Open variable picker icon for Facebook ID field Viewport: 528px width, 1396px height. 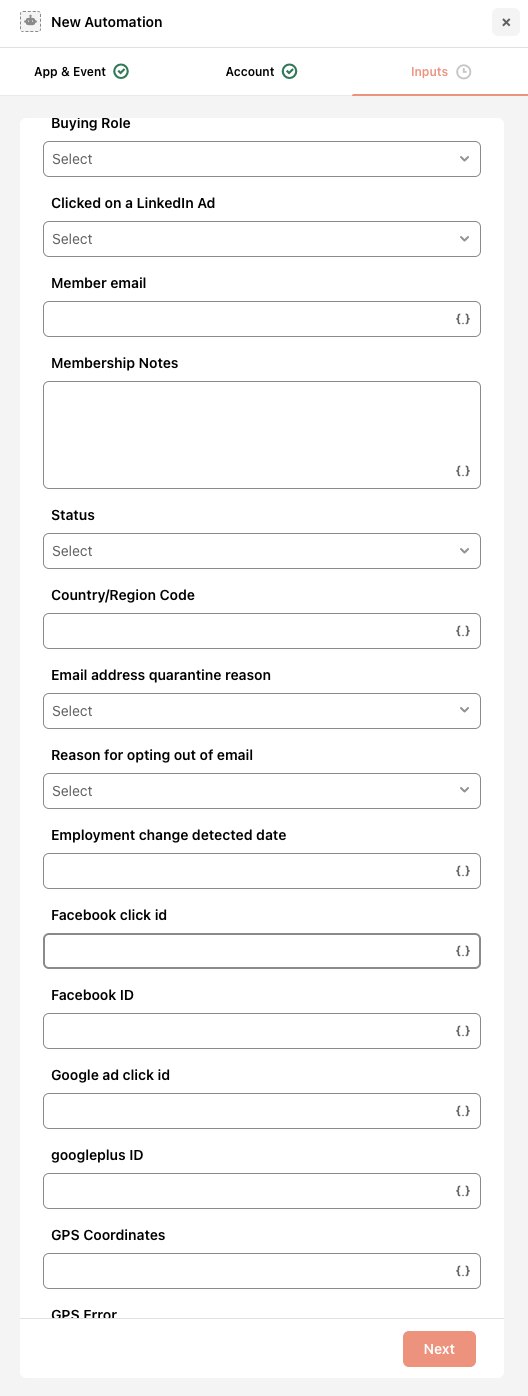pos(463,1031)
